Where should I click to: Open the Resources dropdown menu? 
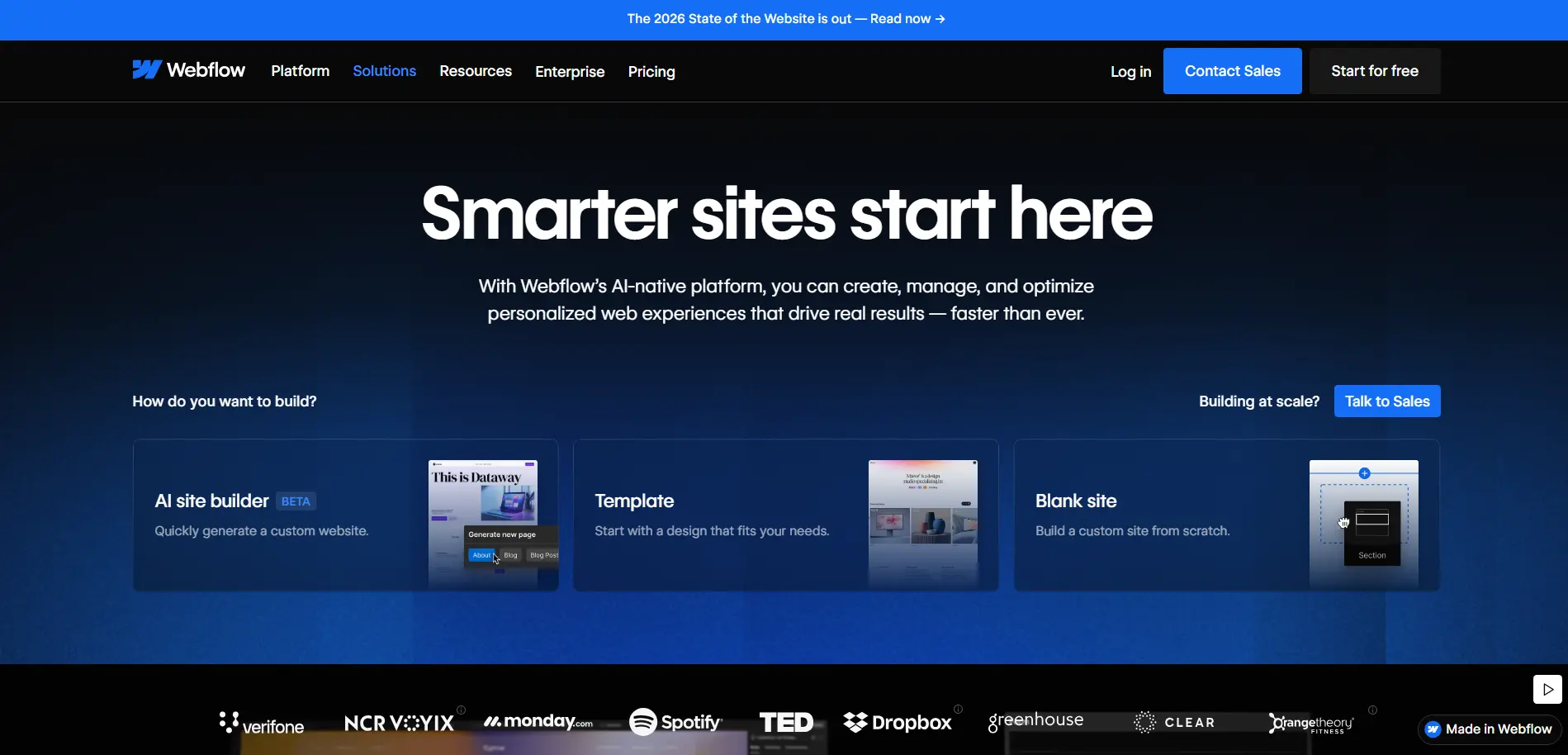coord(475,71)
